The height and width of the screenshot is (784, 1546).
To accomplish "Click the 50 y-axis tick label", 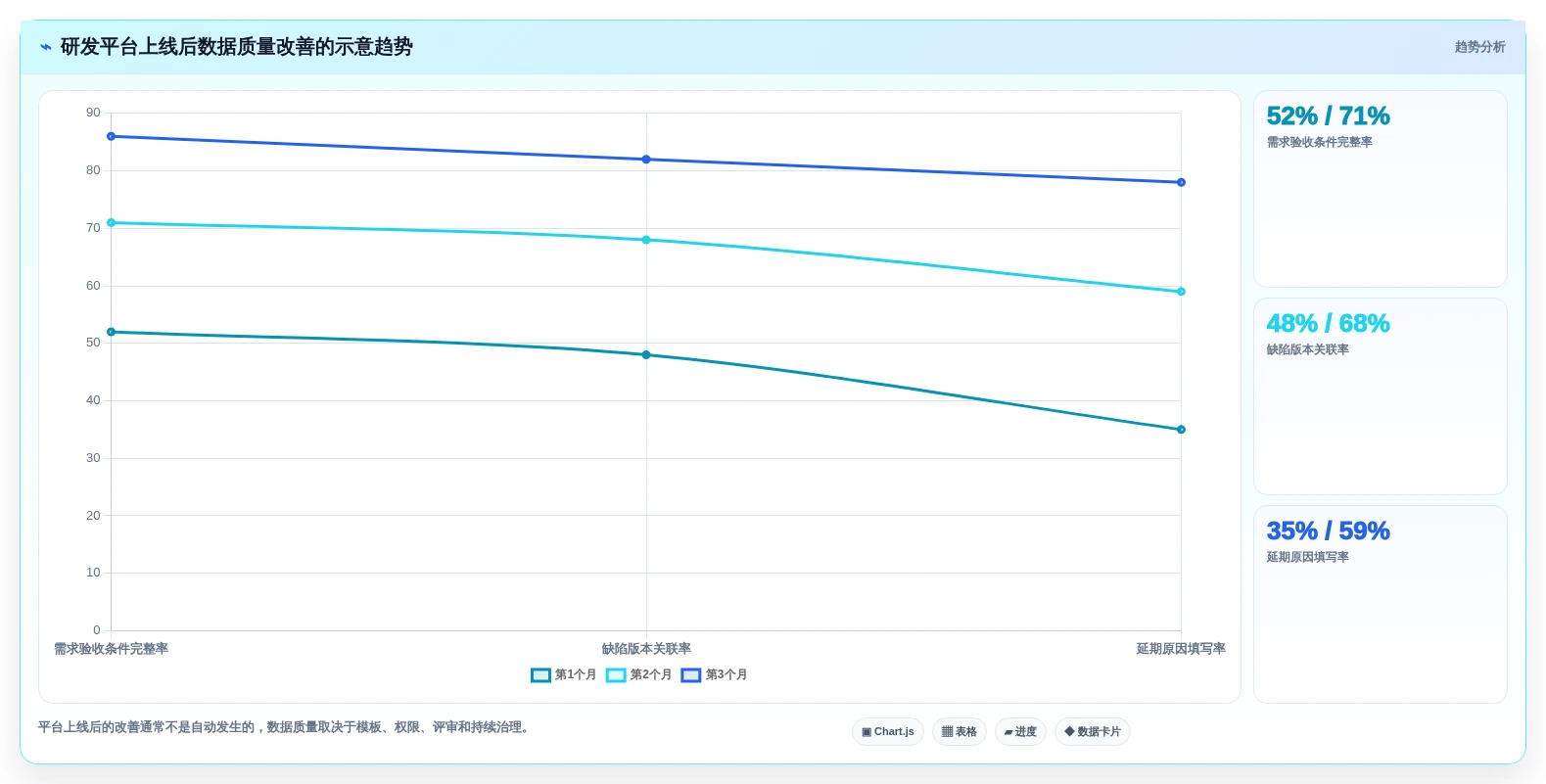I will tap(93, 343).
